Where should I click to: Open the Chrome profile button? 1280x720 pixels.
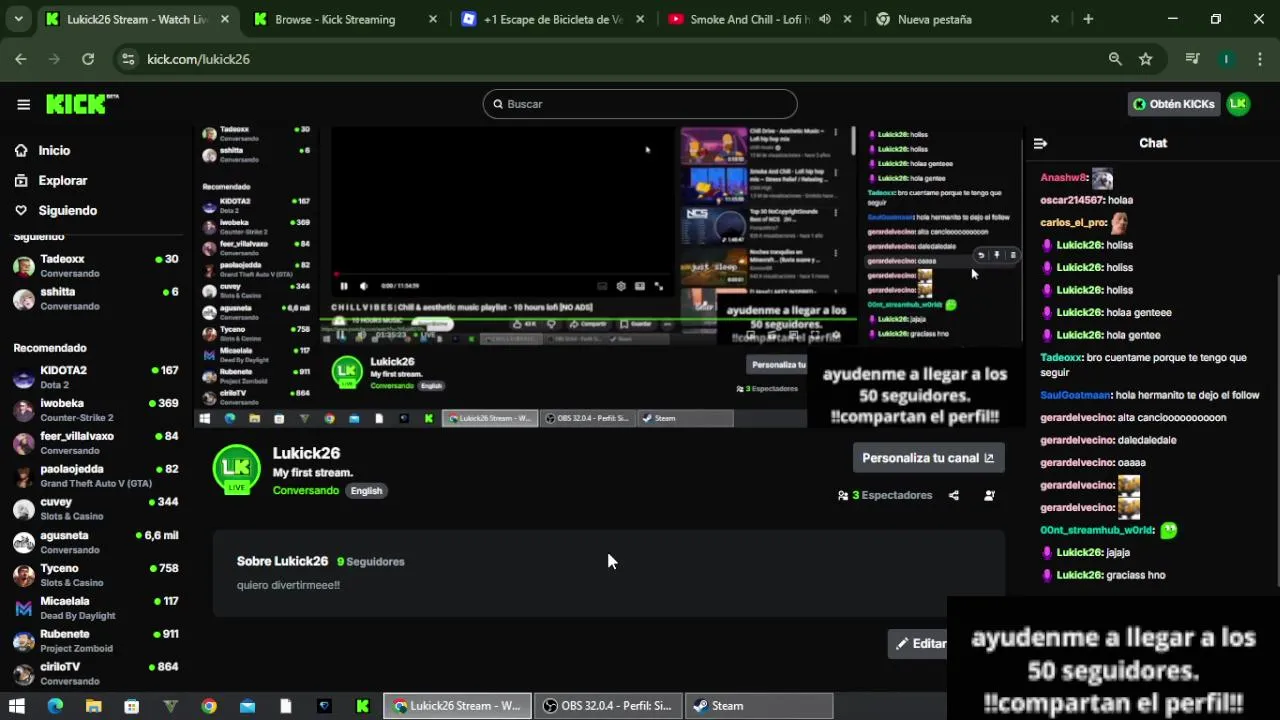click(1226, 59)
